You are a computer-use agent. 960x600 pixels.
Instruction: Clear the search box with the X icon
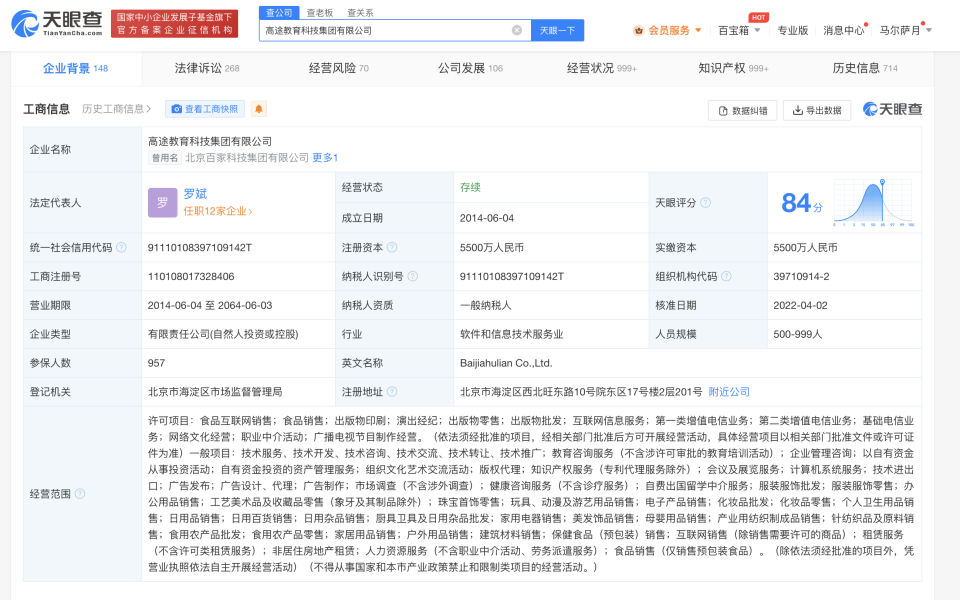(x=517, y=30)
